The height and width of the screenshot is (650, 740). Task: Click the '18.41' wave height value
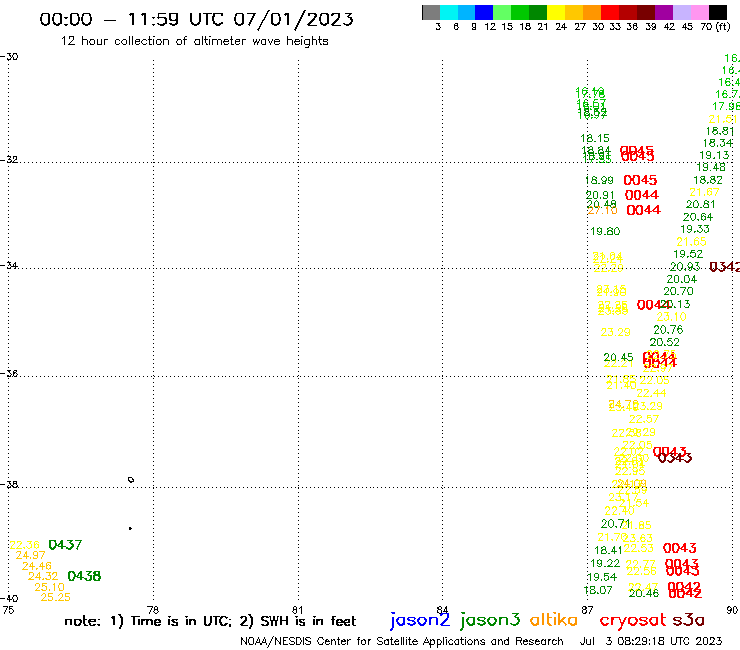(x=608, y=550)
